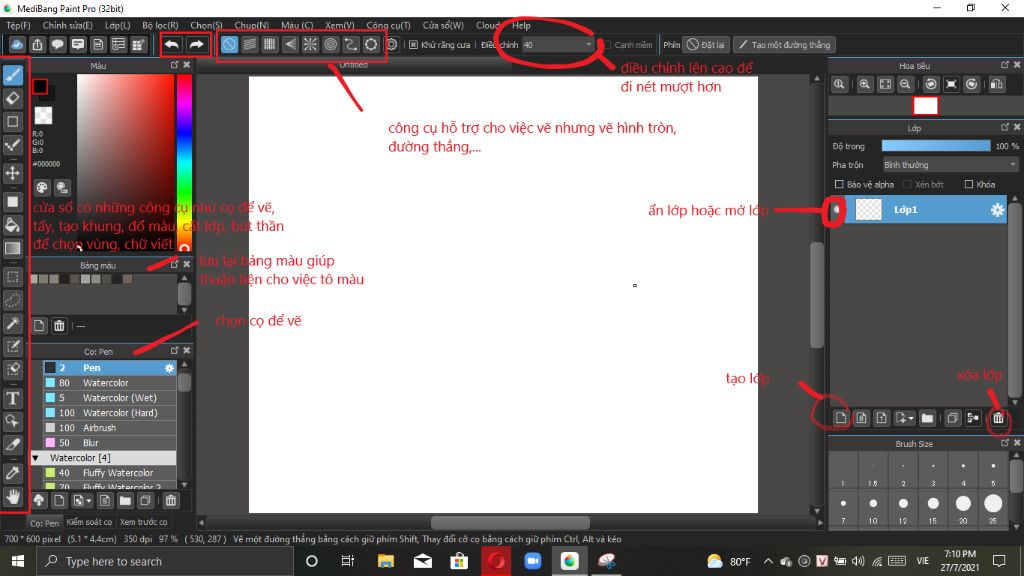This screenshot has height=576, width=1024.
Task: Open Pen brush settings gear
Action: coord(169,368)
